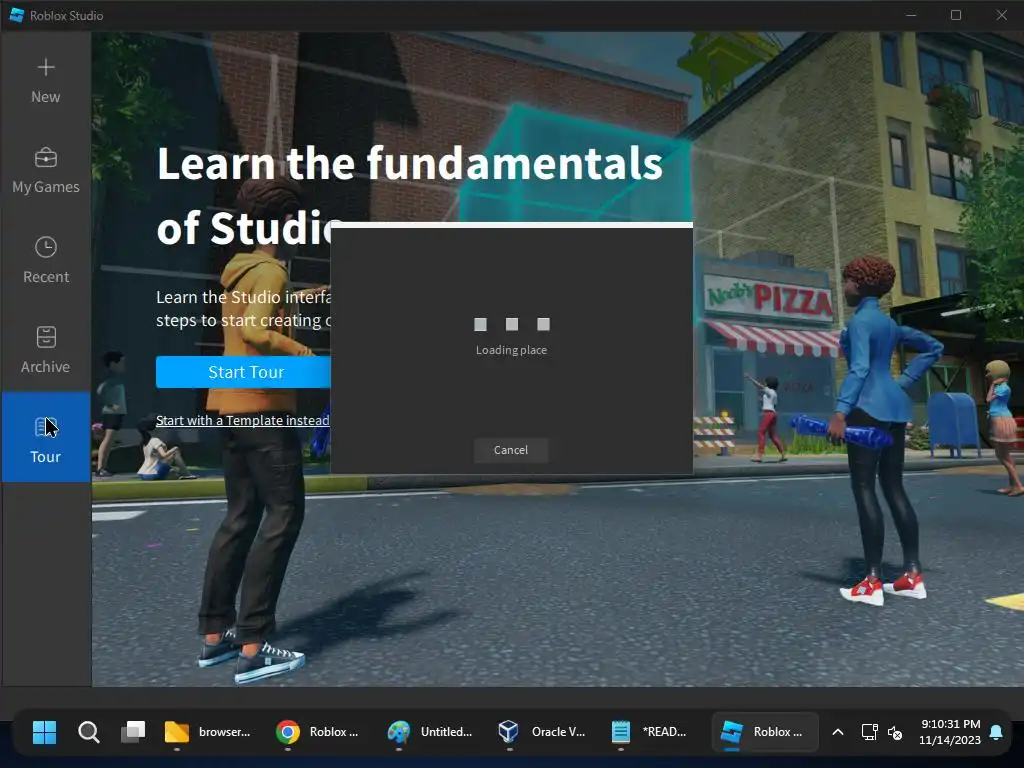1024x768 pixels.
Task: Expand the hidden system tray icons
Action: click(x=838, y=732)
